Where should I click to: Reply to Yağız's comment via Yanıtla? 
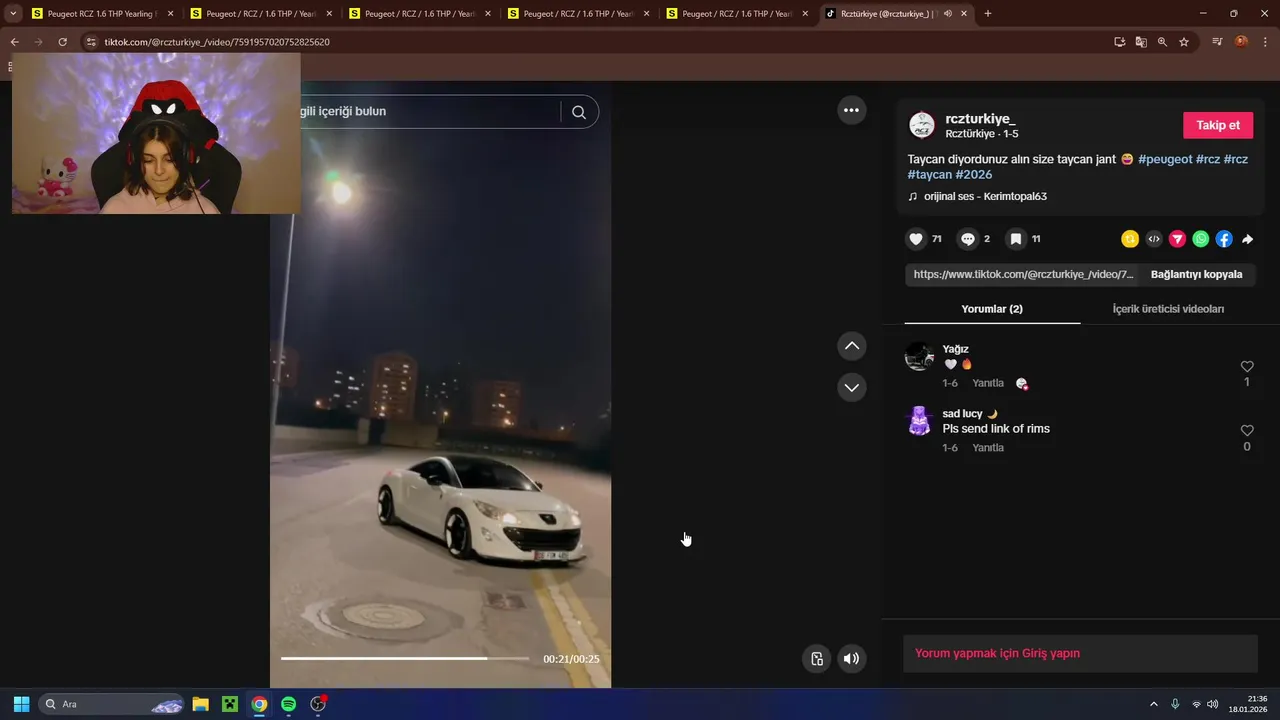988,383
